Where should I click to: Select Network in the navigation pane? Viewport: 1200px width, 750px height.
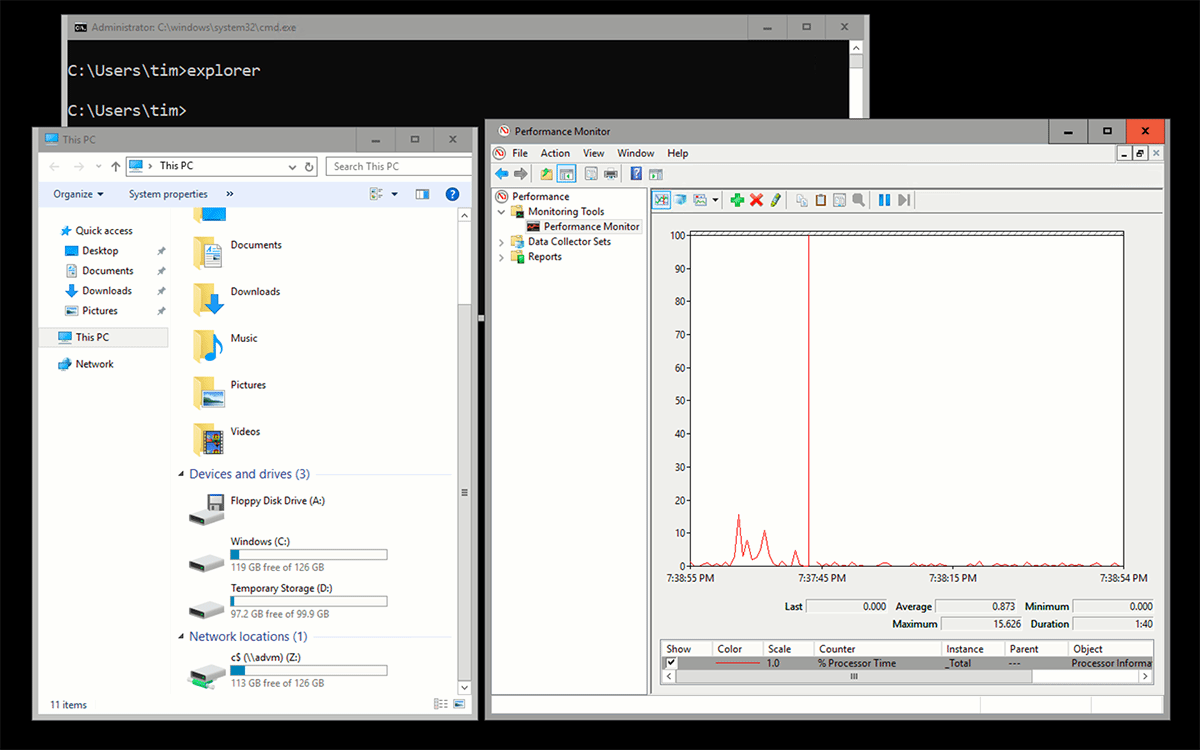(x=94, y=364)
